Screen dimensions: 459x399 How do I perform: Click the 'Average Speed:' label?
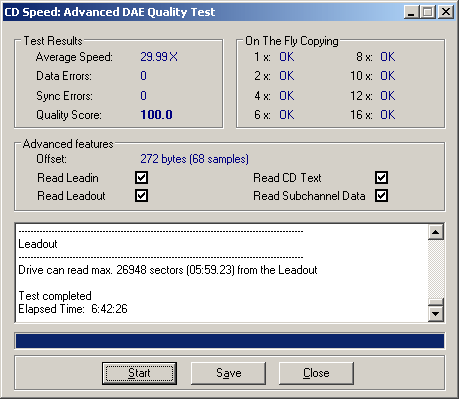point(74,57)
